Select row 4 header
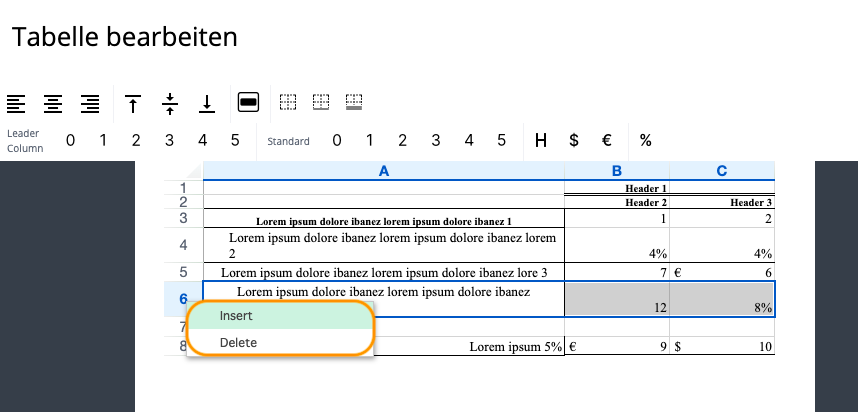Image resolution: width=858 pixels, height=412 pixels. pos(183,245)
